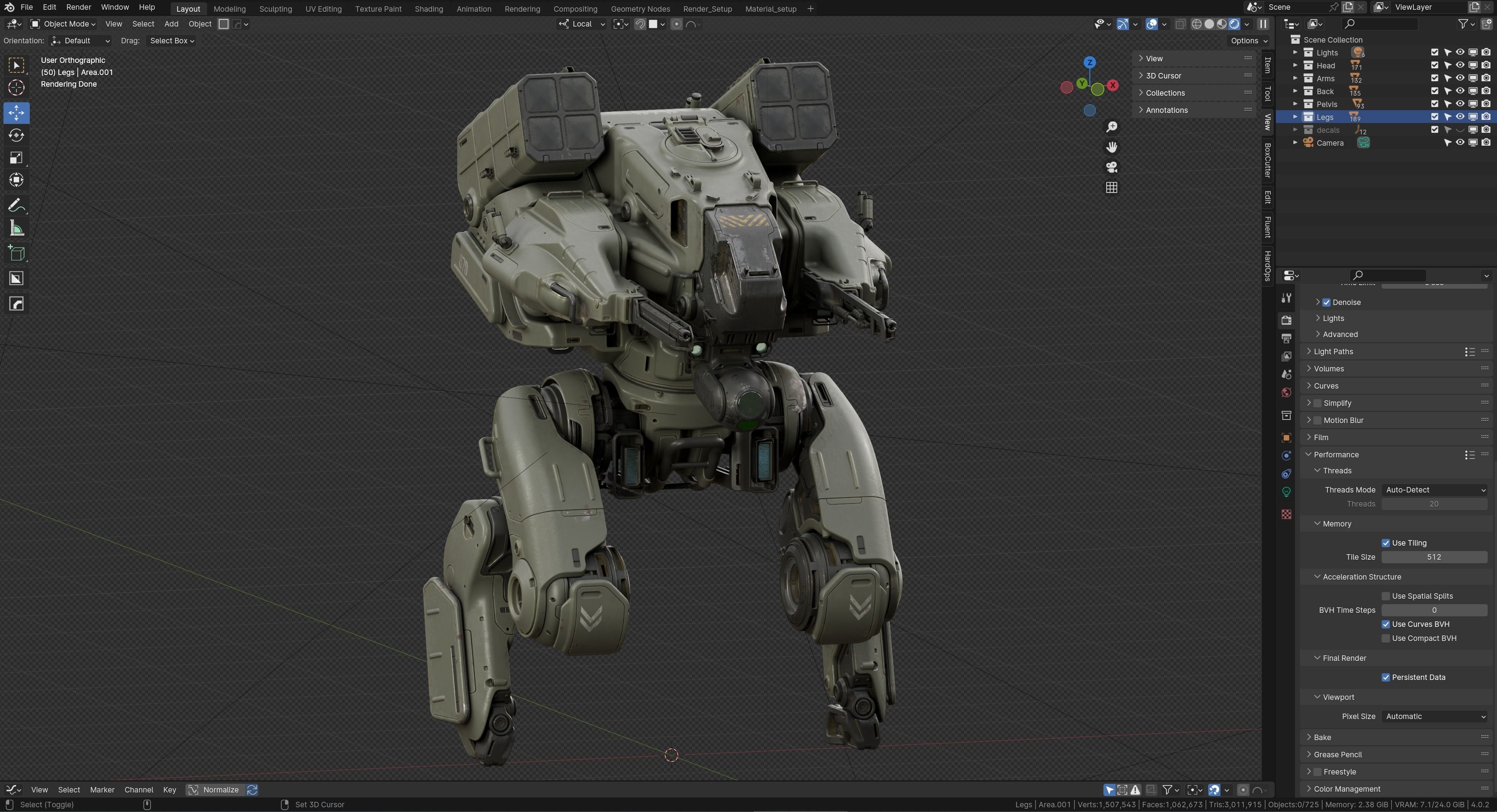Activate the Rotate tool
1497x812 pixels.
(x=16, y=135)
